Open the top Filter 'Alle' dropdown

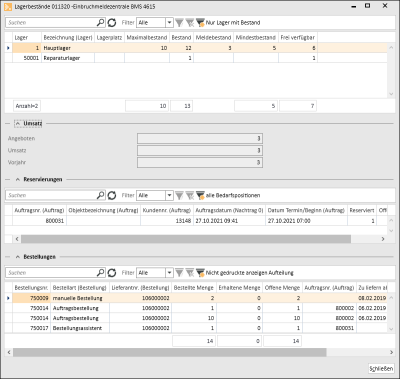coord(169,23)
